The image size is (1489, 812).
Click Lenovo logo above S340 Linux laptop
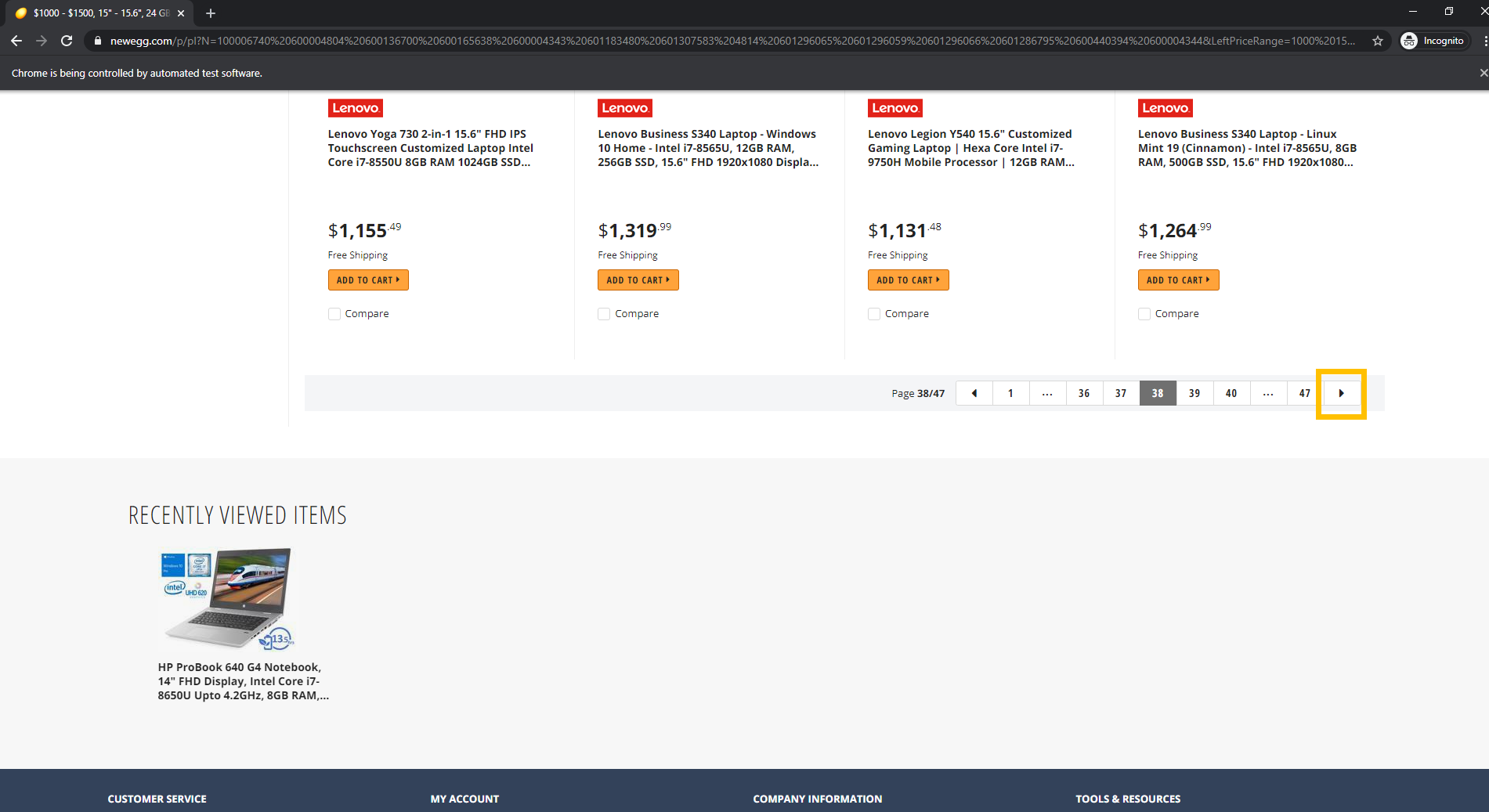pos(1166,108)
